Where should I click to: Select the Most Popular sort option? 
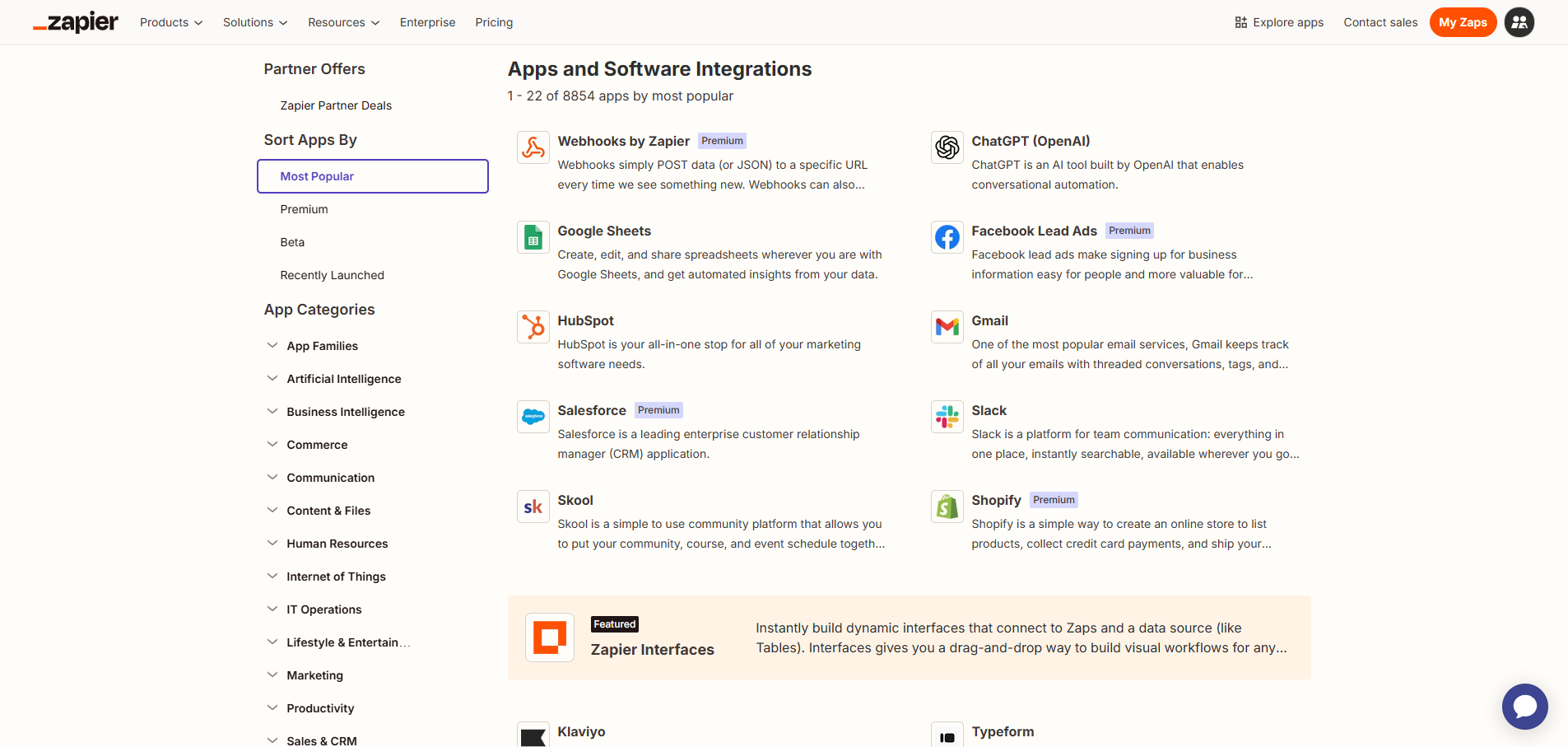point(372,176)
